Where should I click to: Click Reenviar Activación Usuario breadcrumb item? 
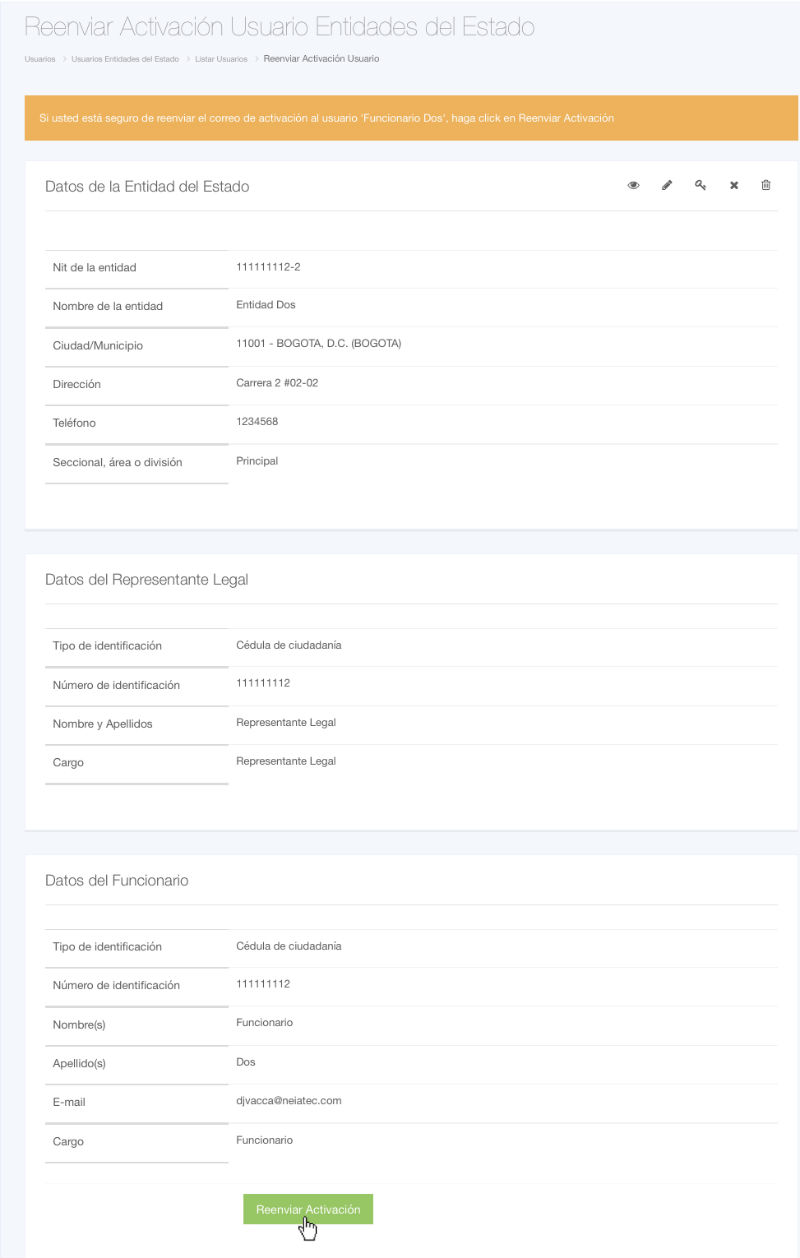click(321, 59)
